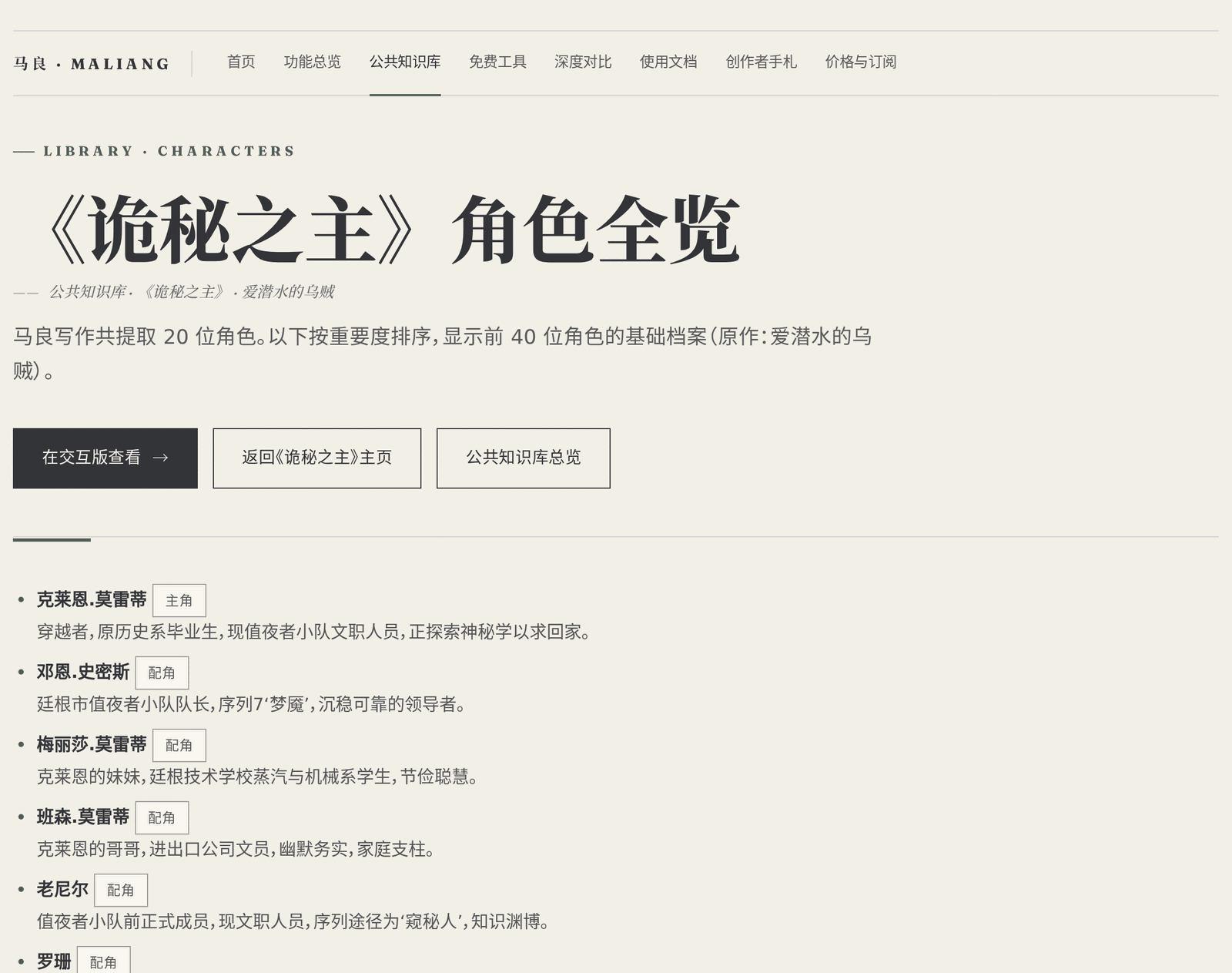Click 配角 tag next to 班森.莫雷蒂
This screenshot has height=973, width=1232.
pyautogui.click(x=162, y=818)
